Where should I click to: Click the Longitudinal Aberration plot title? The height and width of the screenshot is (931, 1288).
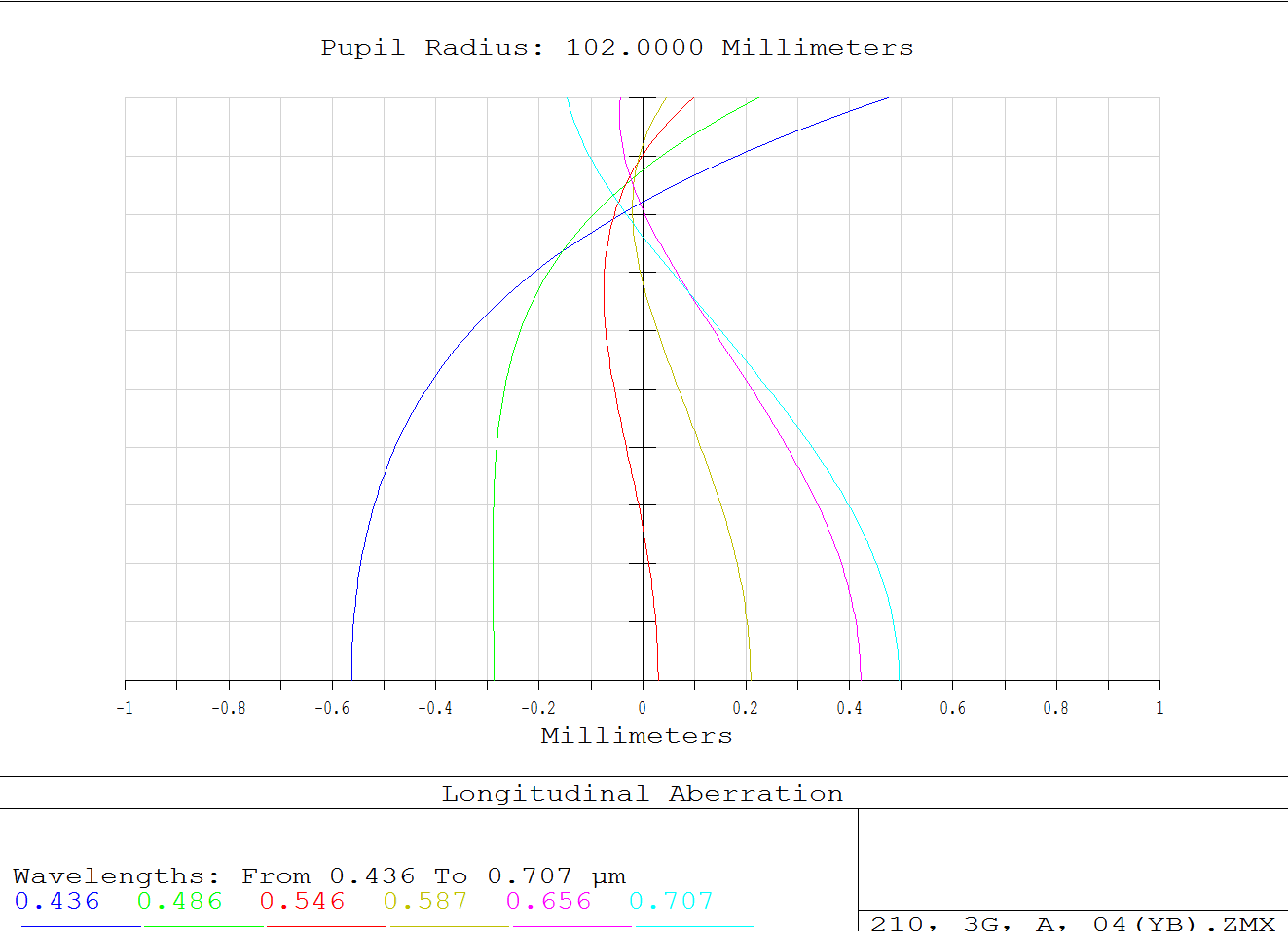643,794
